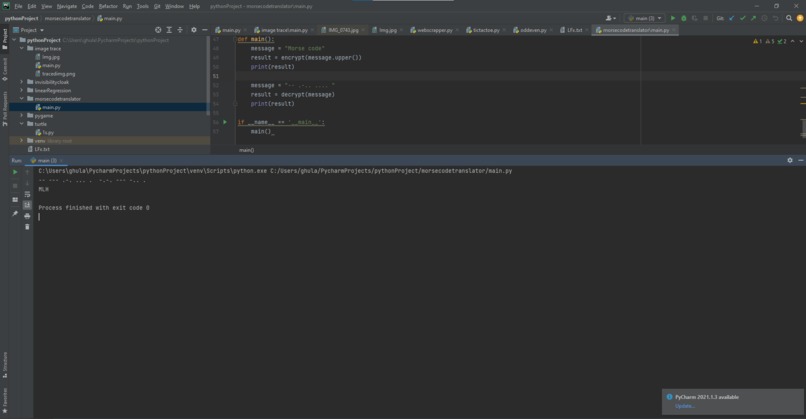
Task: Click editor vertical scrollbar thumb
Action: 803,128
